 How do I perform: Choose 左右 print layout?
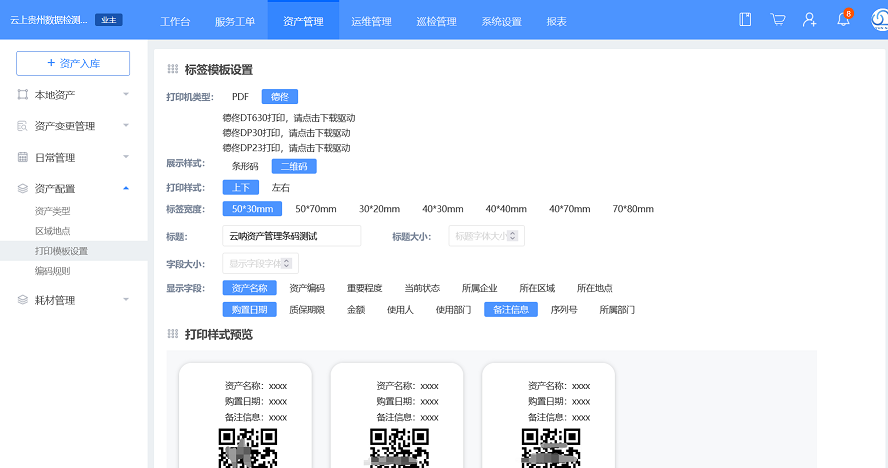281,187
